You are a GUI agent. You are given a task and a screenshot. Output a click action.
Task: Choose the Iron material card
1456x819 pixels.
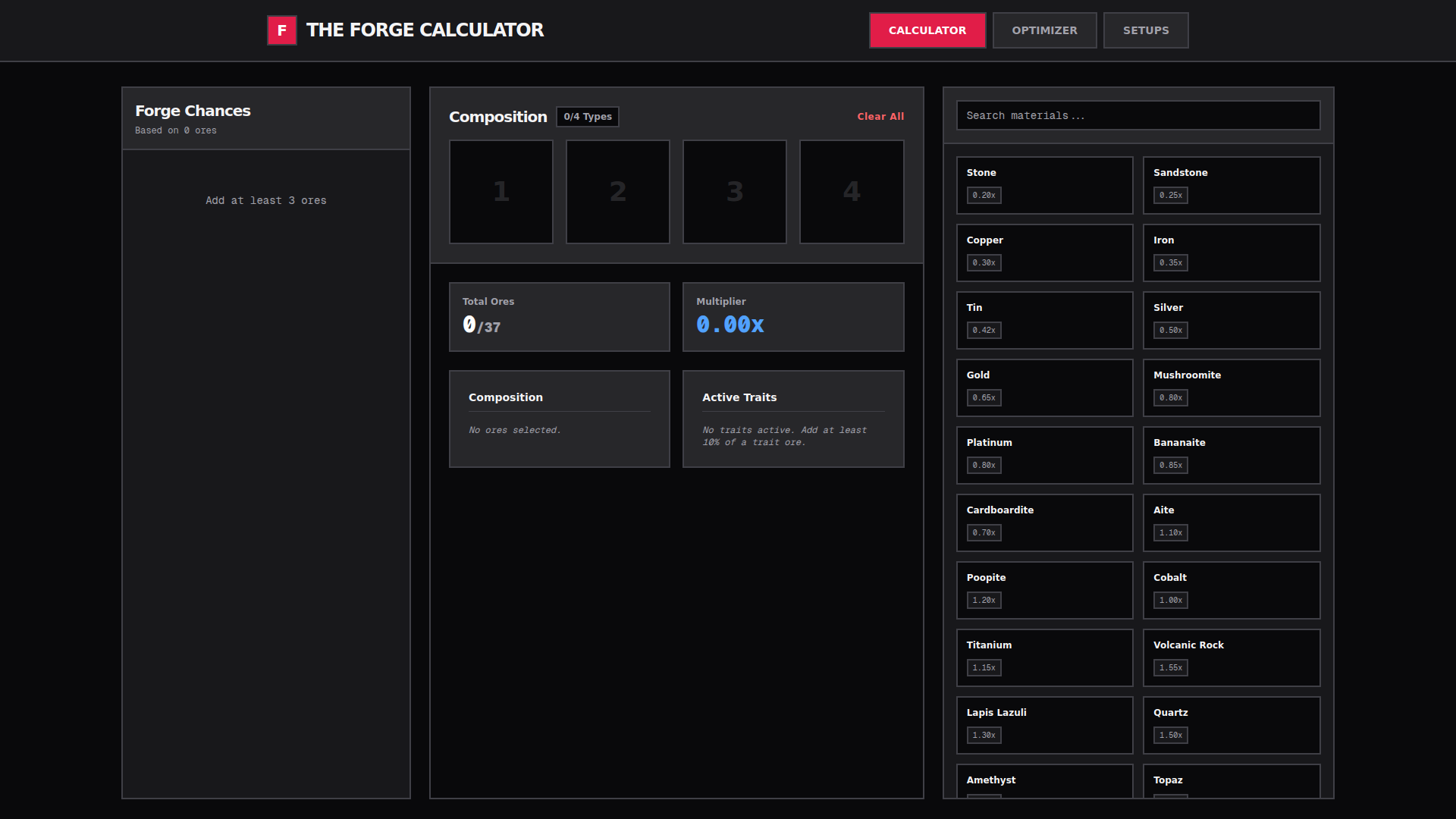click(1231, 253)
